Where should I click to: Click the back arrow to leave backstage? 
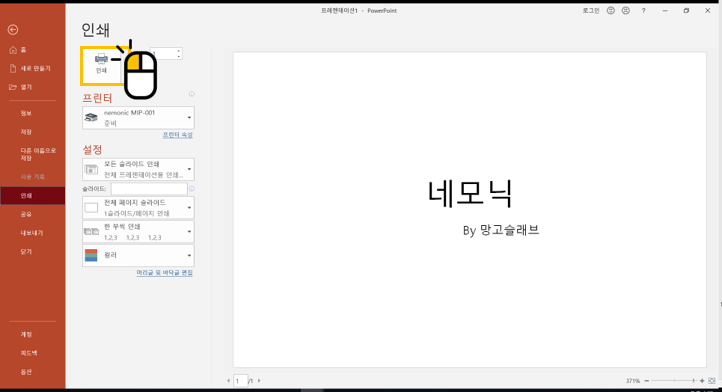coord(13,30)
